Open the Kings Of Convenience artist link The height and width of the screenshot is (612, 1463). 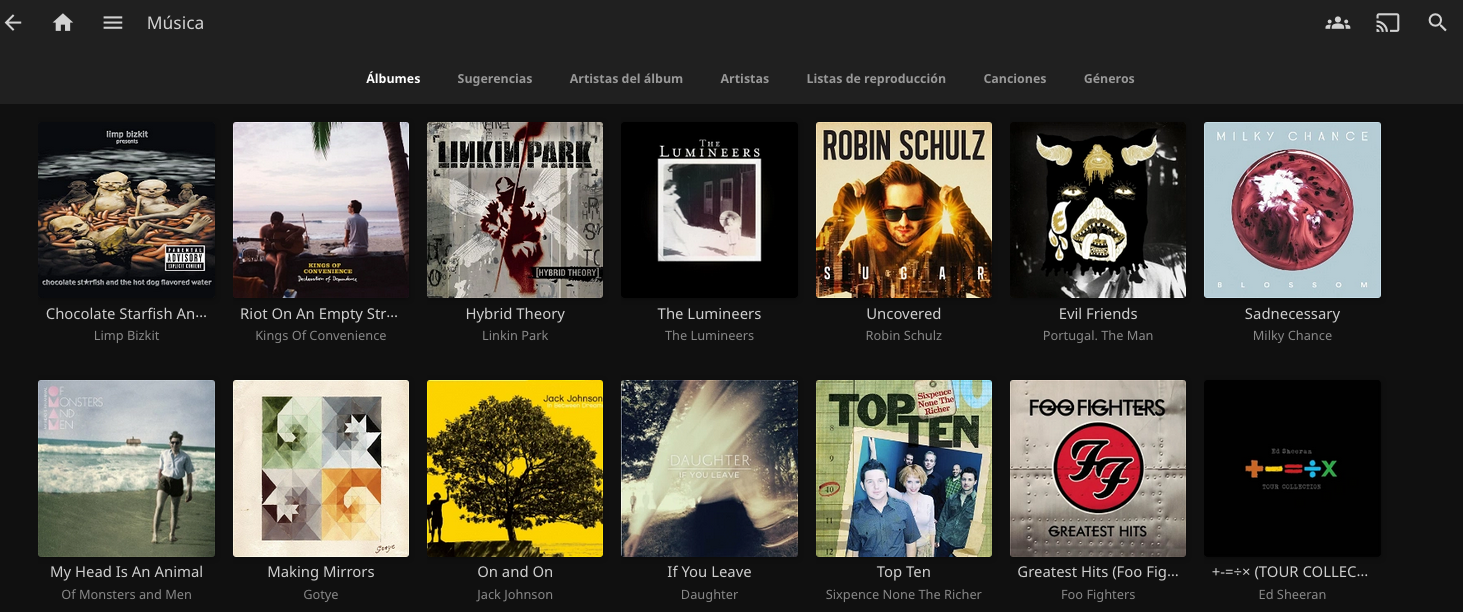point(321,336)
